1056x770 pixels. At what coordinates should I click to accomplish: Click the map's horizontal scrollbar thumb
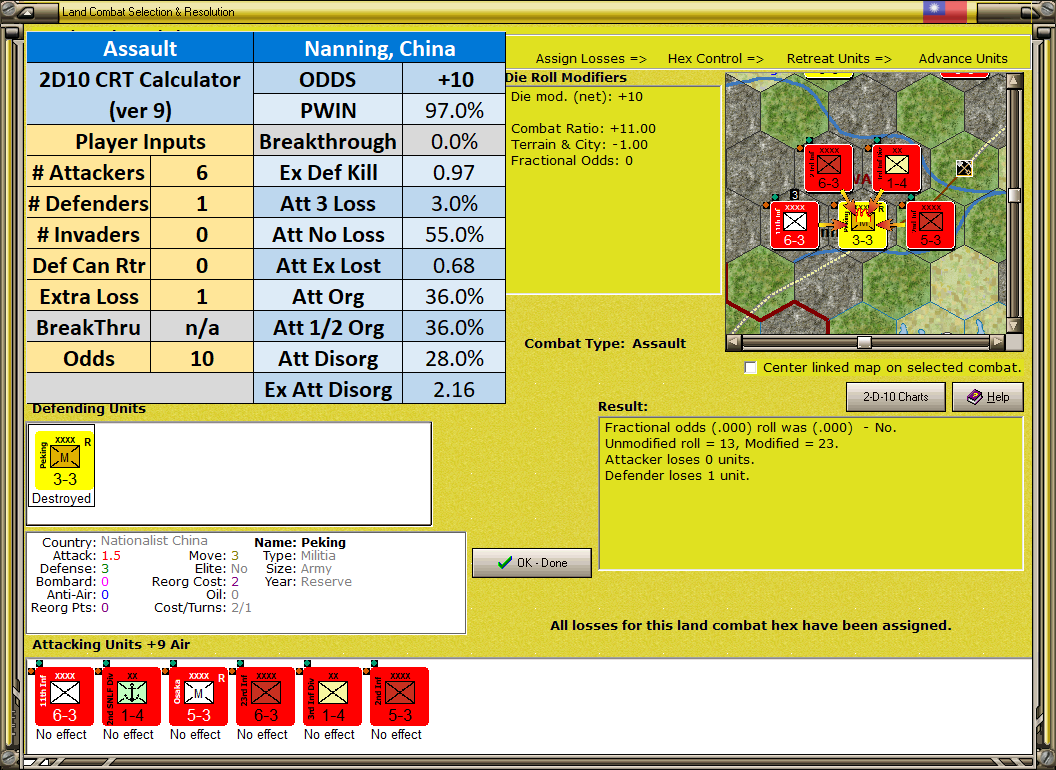point(864,342)
